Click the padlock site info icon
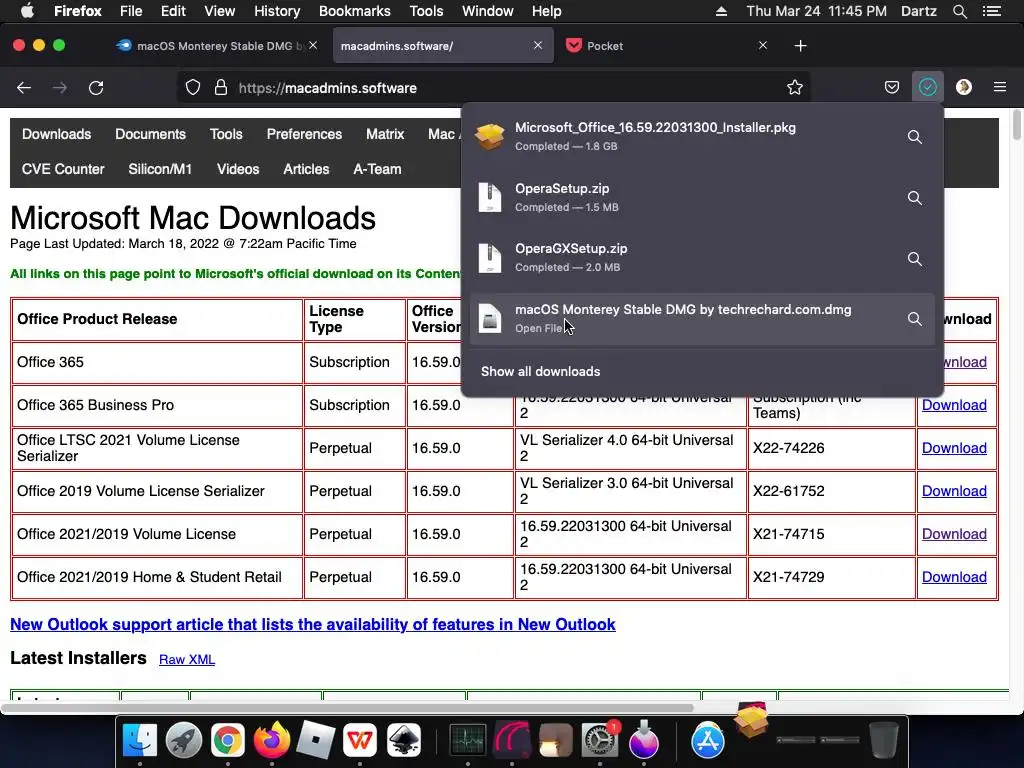The height and width of the screenshot is (768, 1024). (221, 88)
